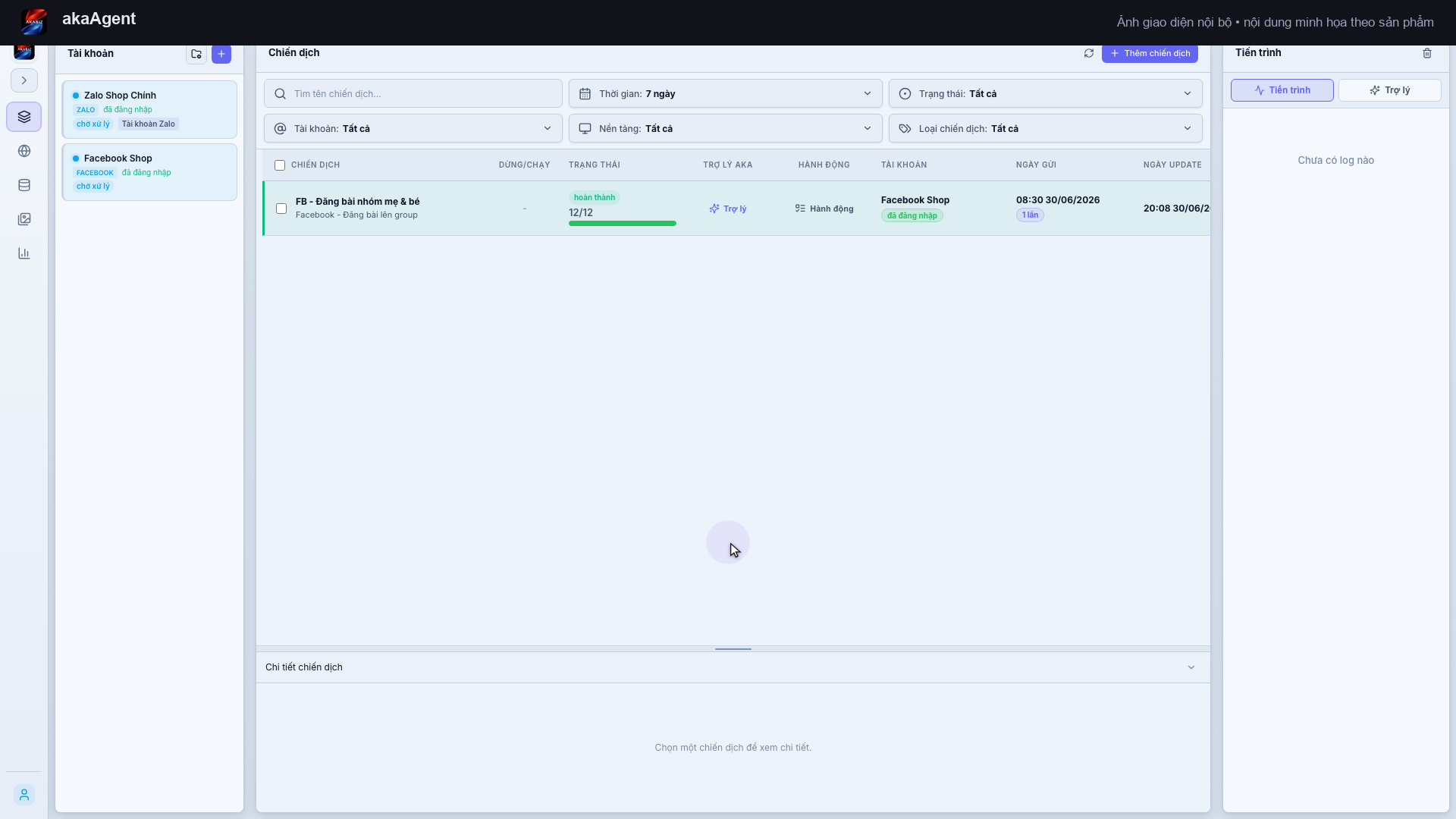
Task: Open the bar chart statistics icon
Action: (24, 253)
